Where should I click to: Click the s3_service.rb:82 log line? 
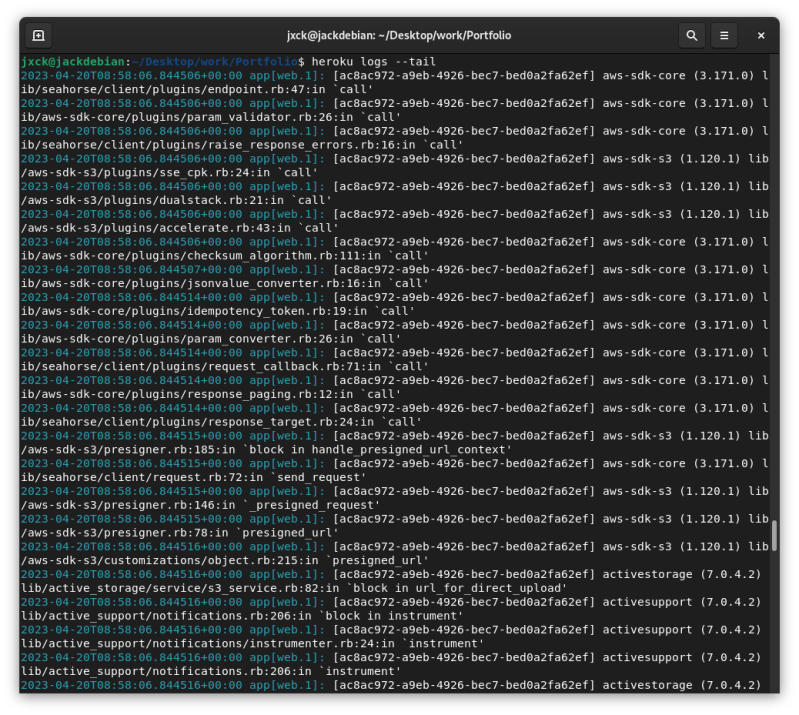pyautogui.click(x=294, y=588)
